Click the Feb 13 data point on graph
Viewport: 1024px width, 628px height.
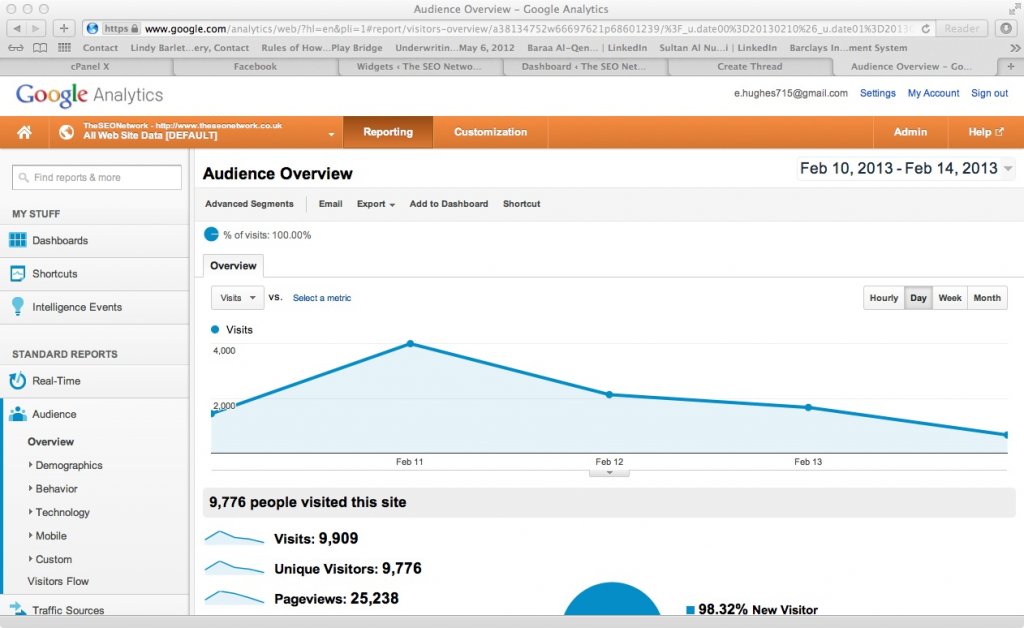(808, 407)
